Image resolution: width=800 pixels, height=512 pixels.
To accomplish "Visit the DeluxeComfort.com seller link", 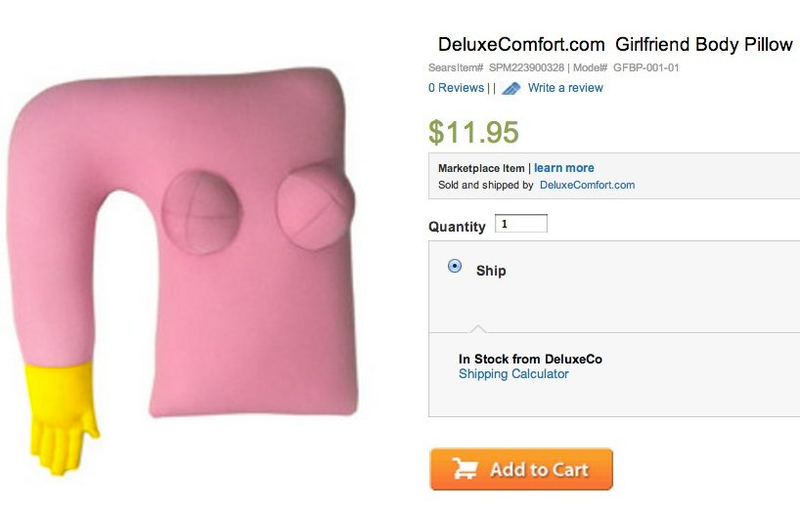I will [x=587, y=185].
